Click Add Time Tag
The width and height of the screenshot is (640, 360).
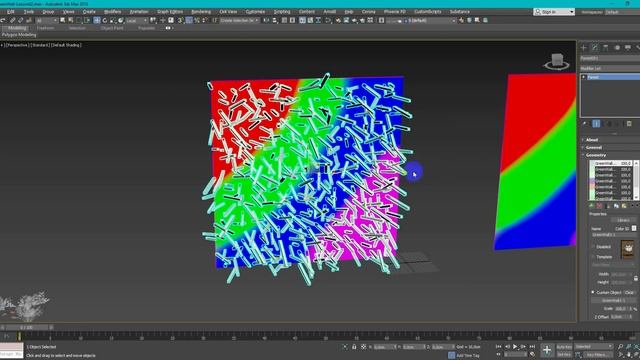point(468,356)
